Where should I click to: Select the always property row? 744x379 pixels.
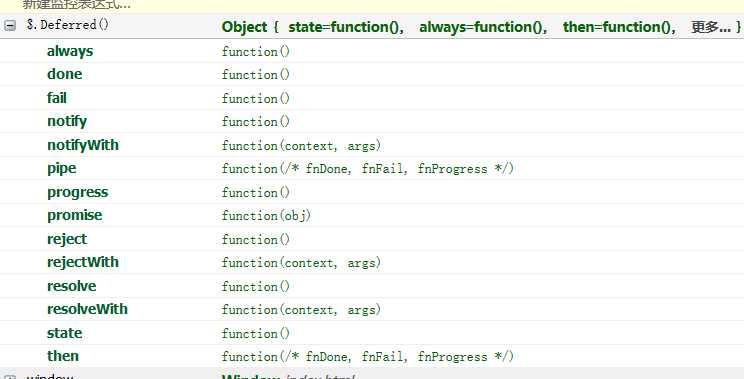(x=372, y=51)
